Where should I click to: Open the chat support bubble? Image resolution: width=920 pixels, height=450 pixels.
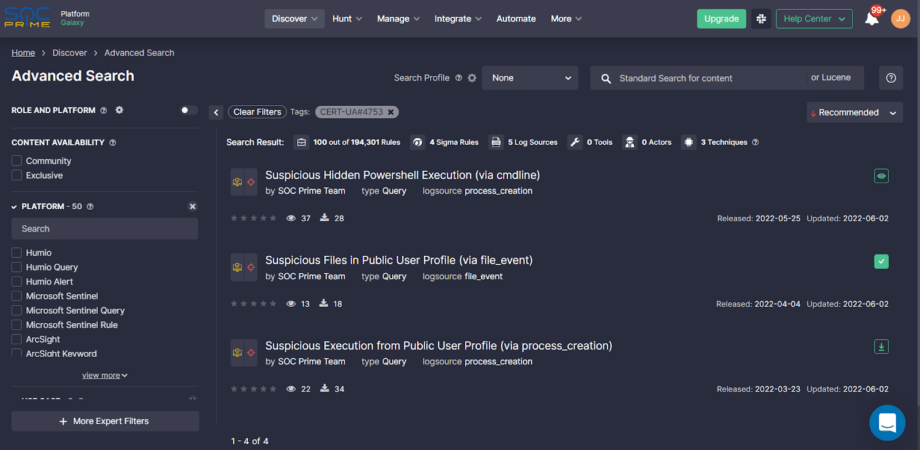[x=887, y=422]
